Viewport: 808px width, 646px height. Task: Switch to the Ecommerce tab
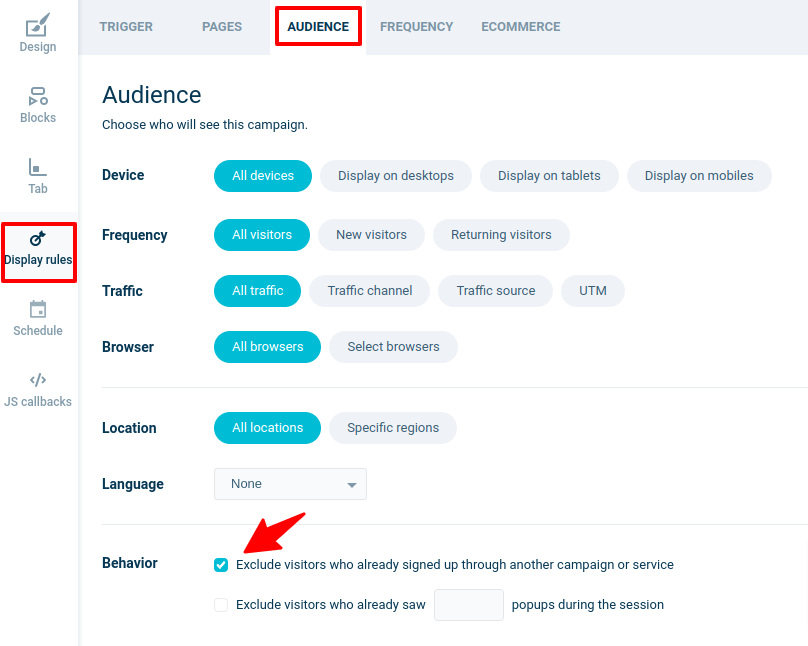point(520,27)
